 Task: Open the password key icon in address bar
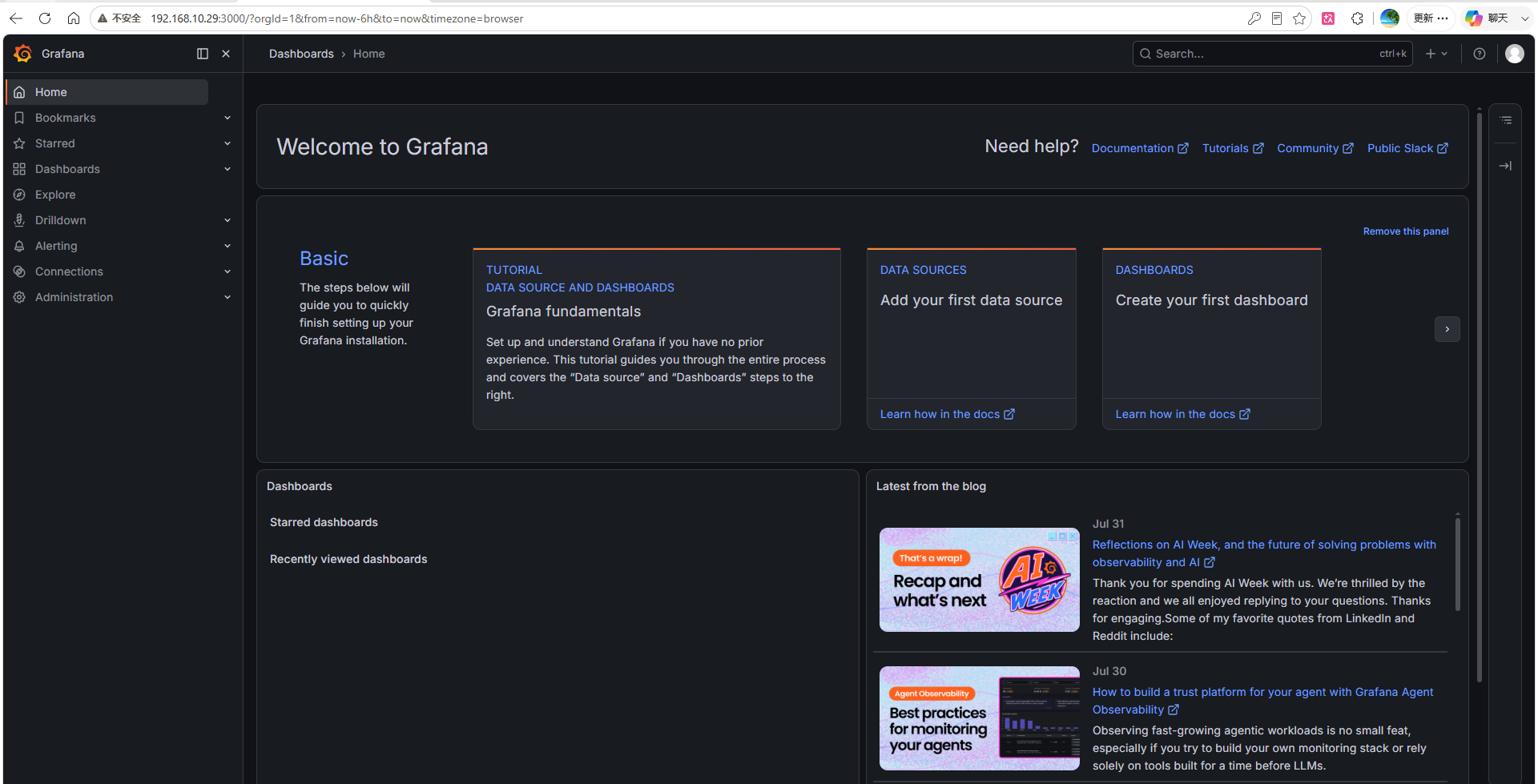tap(1254, 18)
